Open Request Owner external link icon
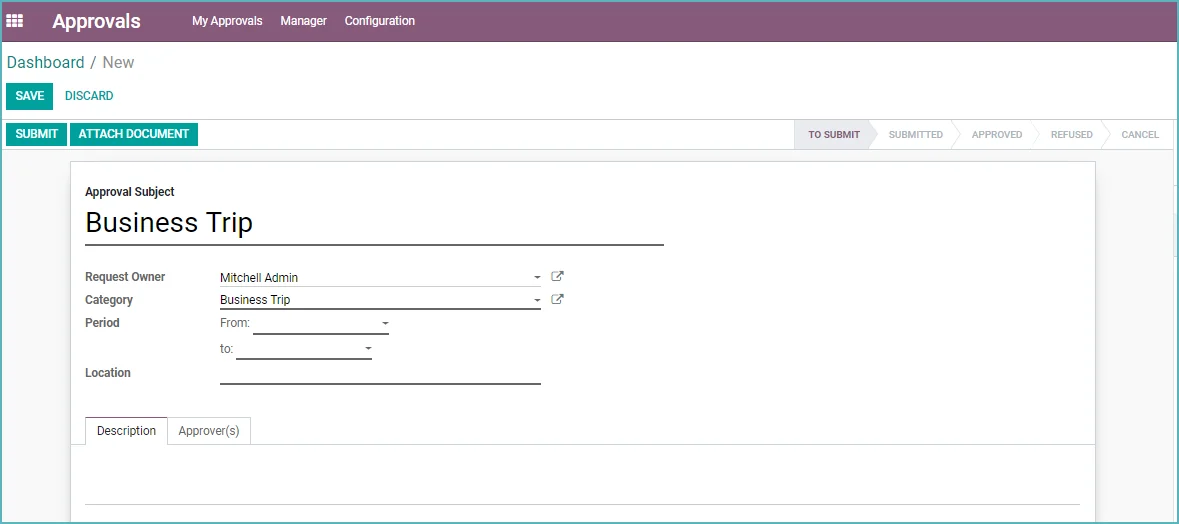Screen dimensions: 1179x524 click(x=557, y=277)
